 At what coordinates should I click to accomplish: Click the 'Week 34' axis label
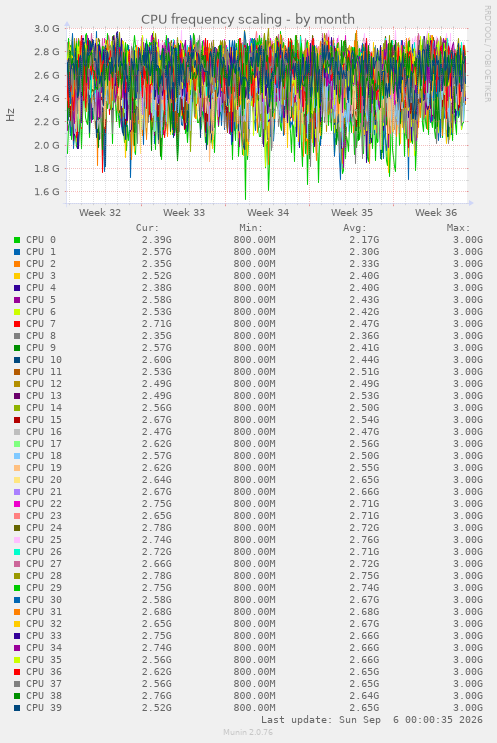268,213
